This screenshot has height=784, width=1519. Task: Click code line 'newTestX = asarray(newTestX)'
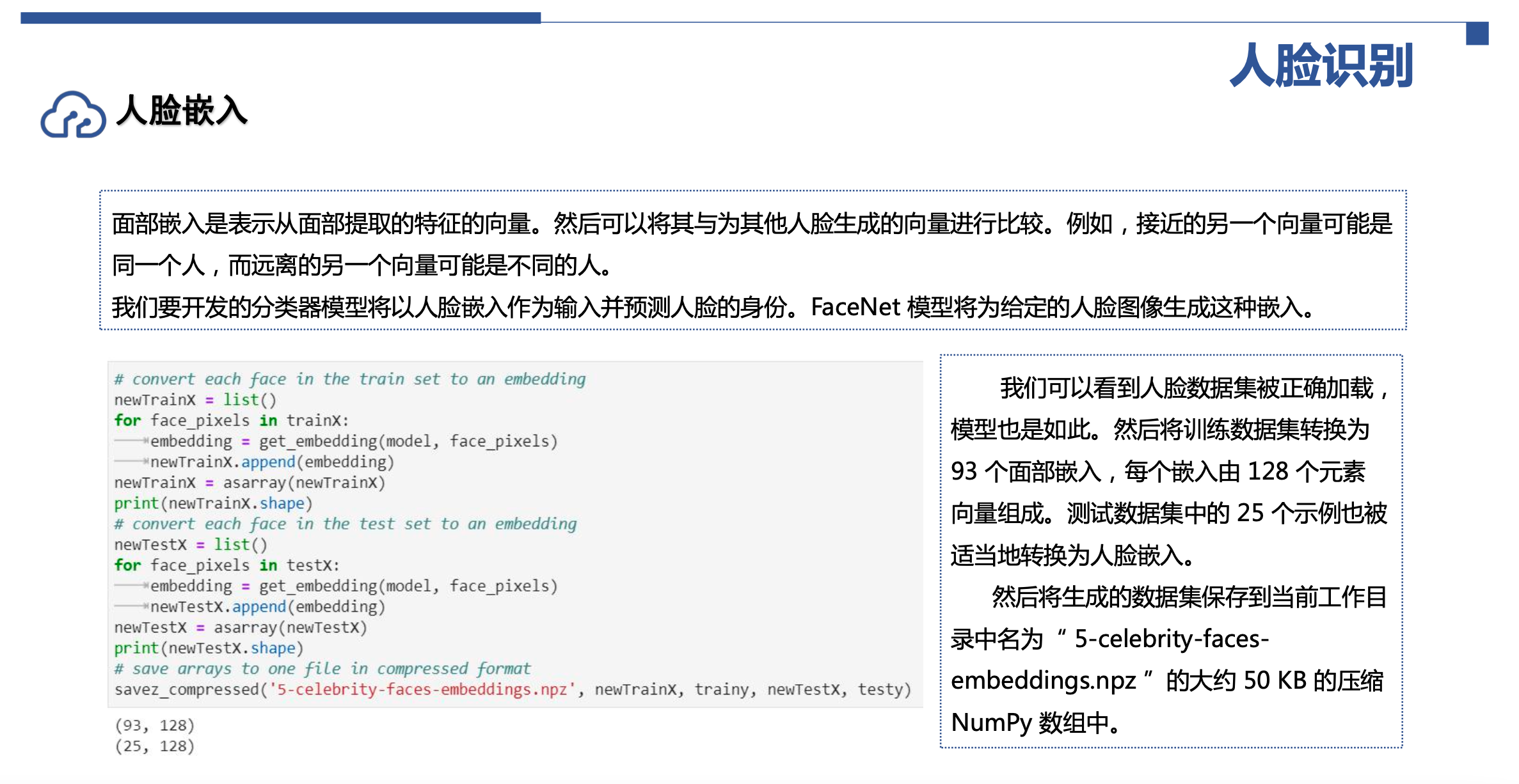241,627
